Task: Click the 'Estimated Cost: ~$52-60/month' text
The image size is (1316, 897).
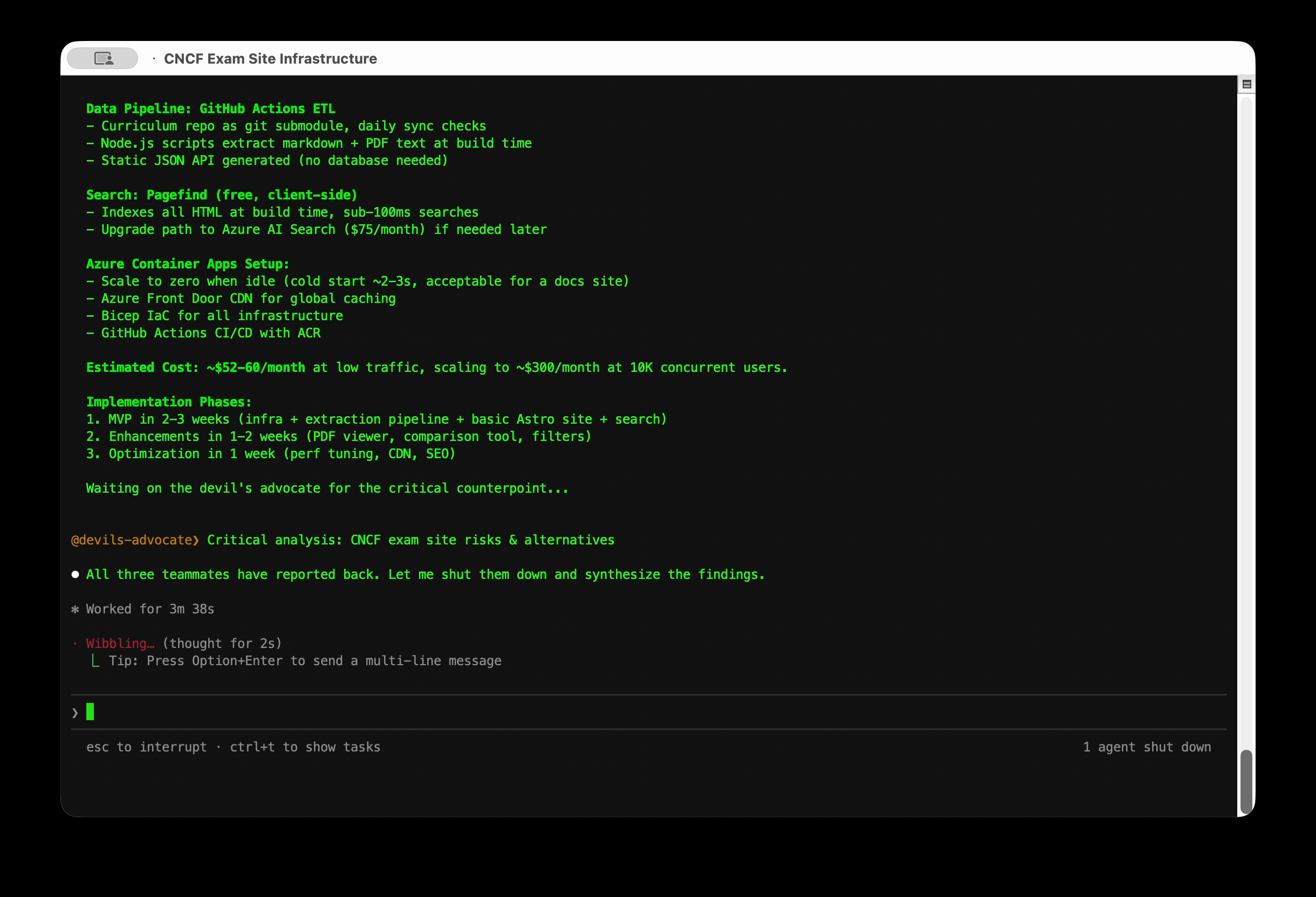Action: coord(195,367)
